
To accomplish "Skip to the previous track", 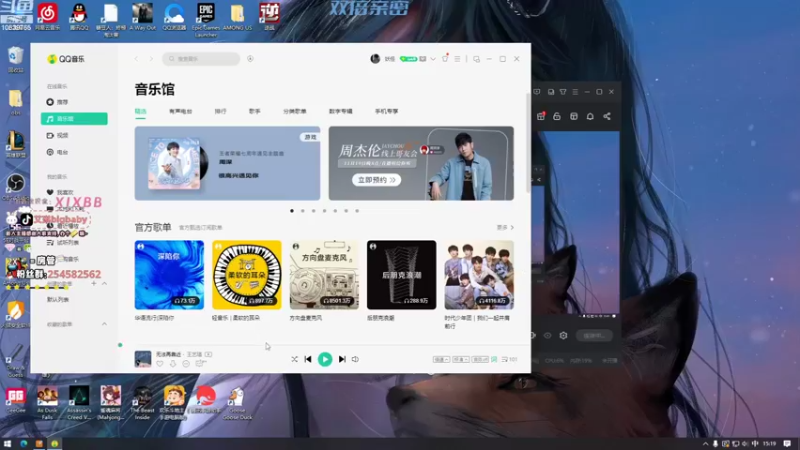I will click(x=308, y=359).
